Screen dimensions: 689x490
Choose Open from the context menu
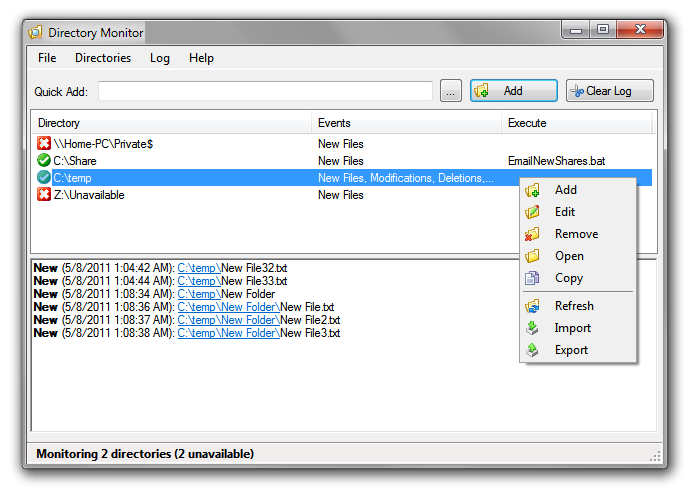(x=578, y=256)
